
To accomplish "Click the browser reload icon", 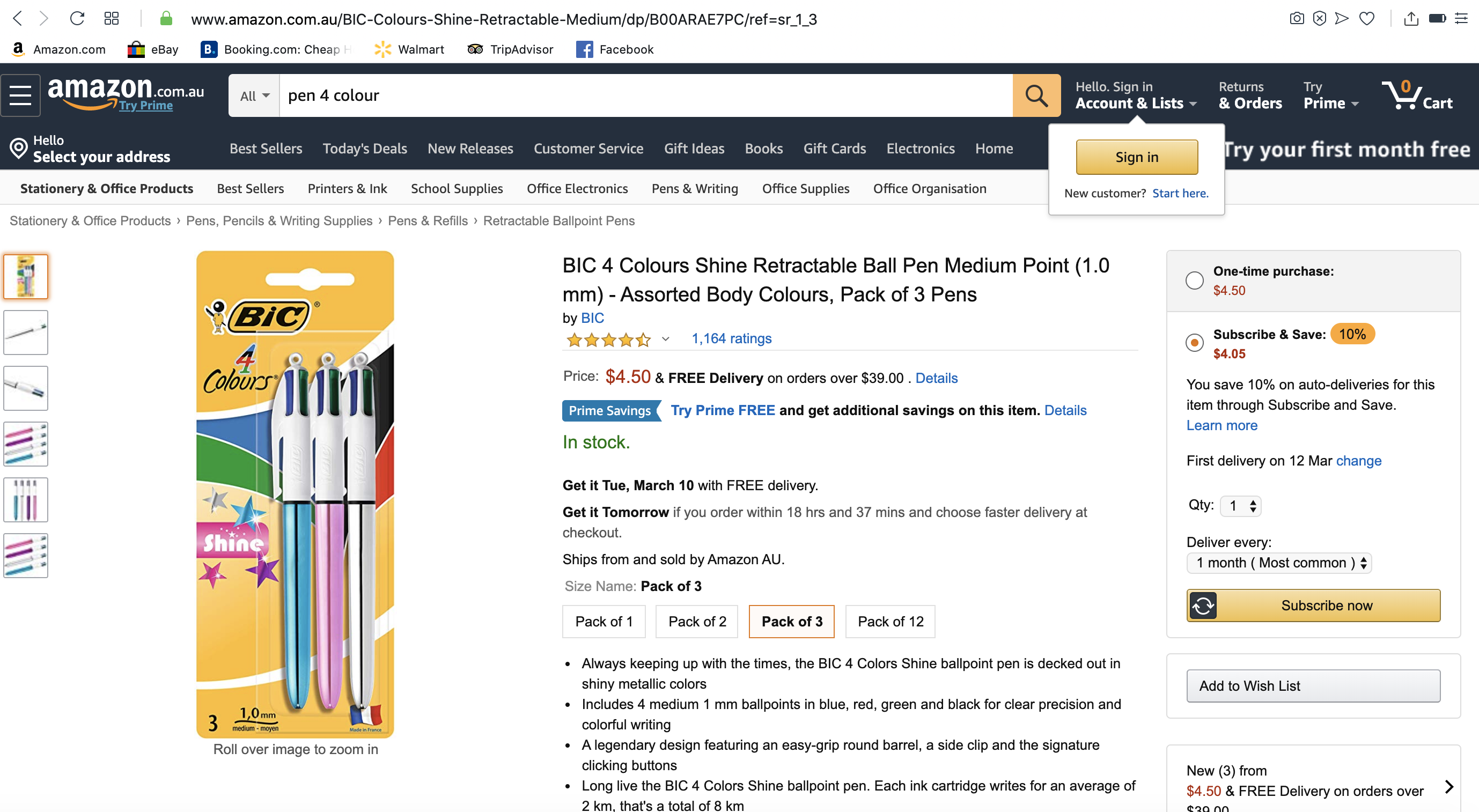I will 77,18.
